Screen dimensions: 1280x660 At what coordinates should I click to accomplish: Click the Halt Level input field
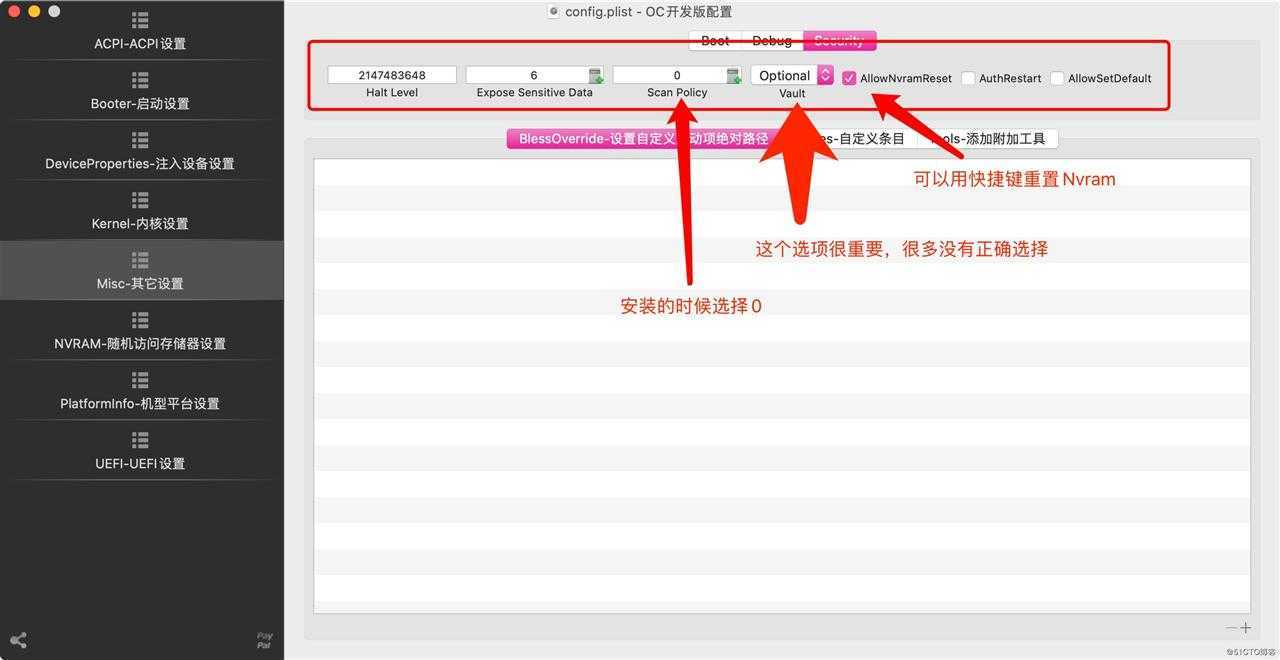tap(392, 75)
